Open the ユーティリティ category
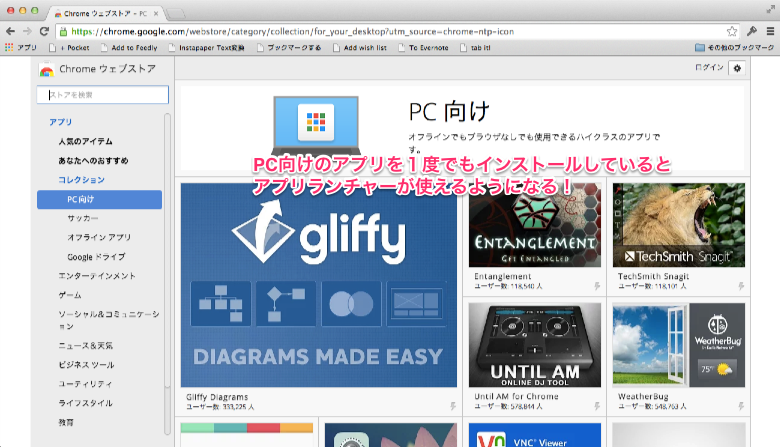Image resolution: width=780 pixels, height=447 pixels. click(x=85, y=384)
